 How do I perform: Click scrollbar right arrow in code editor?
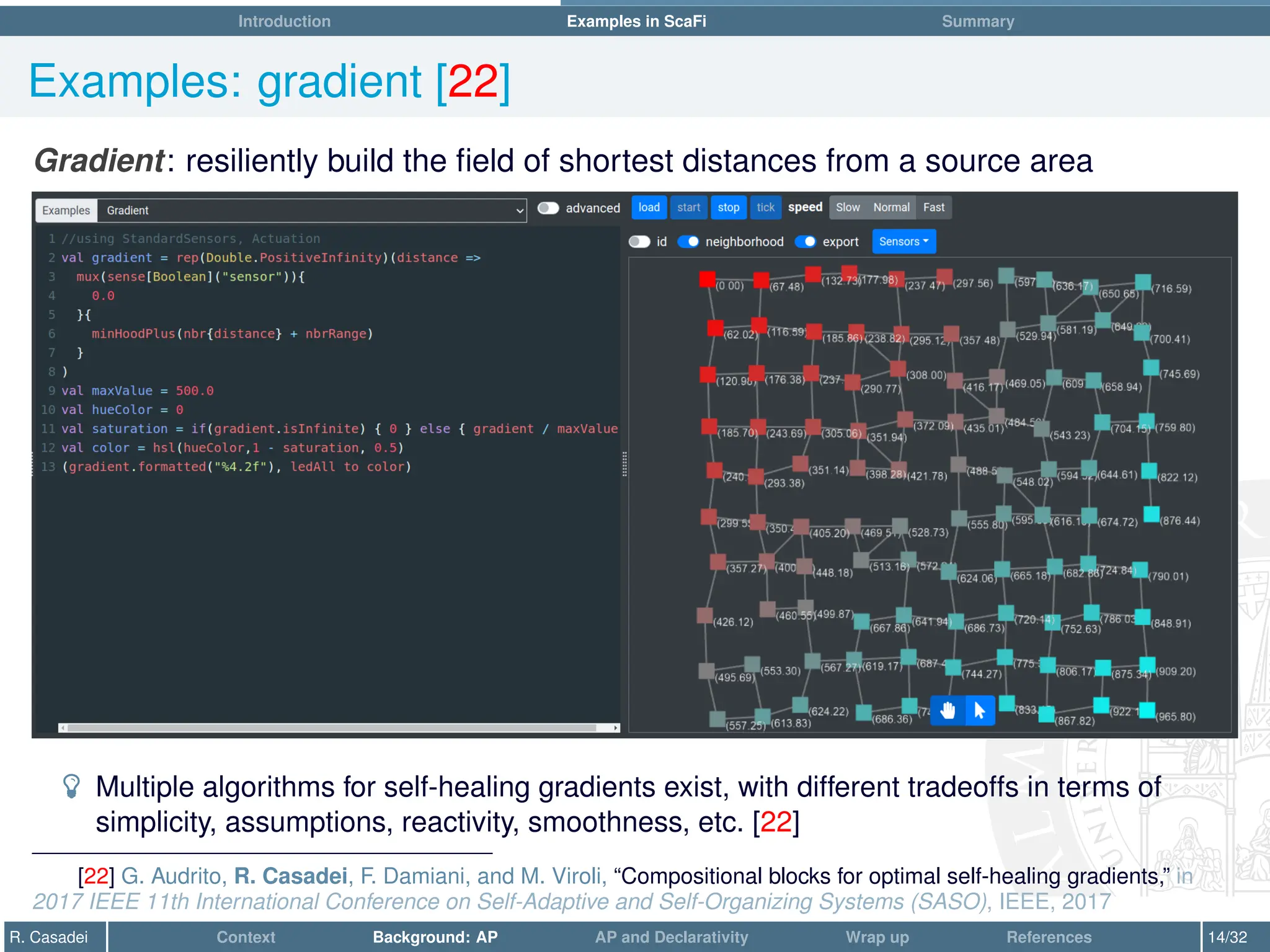point(616,728)
